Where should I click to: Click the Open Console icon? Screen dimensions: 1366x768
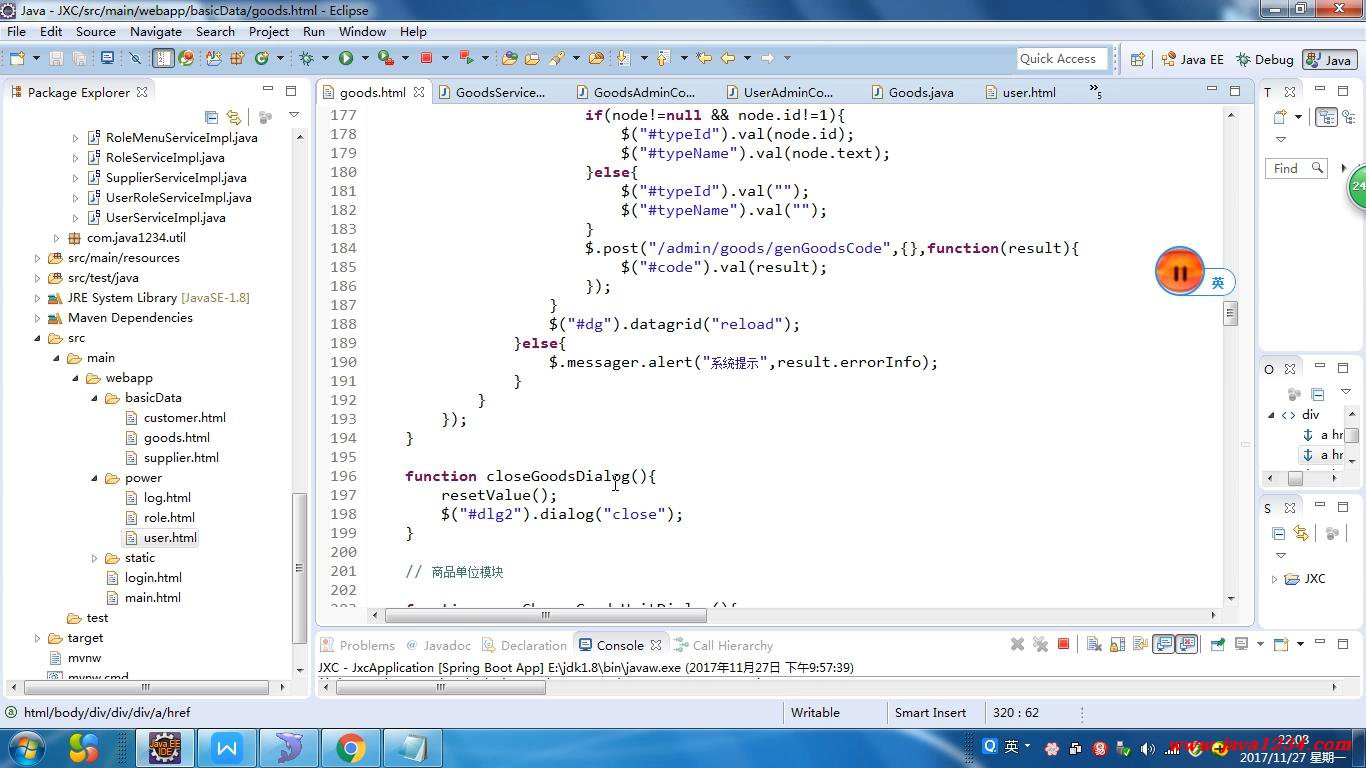[x=1281, y=644]
